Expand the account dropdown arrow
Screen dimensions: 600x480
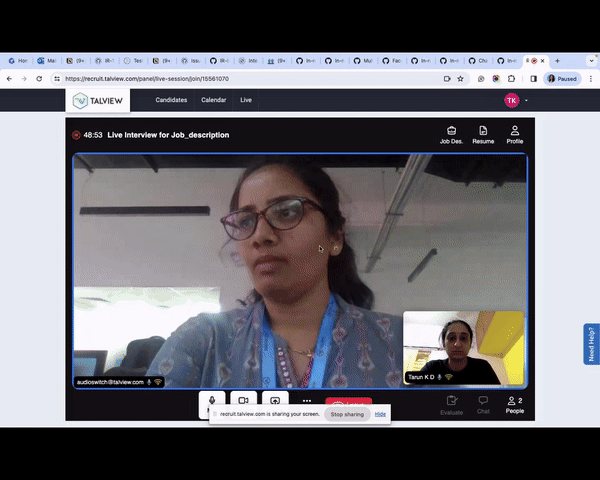coord(526,101)
